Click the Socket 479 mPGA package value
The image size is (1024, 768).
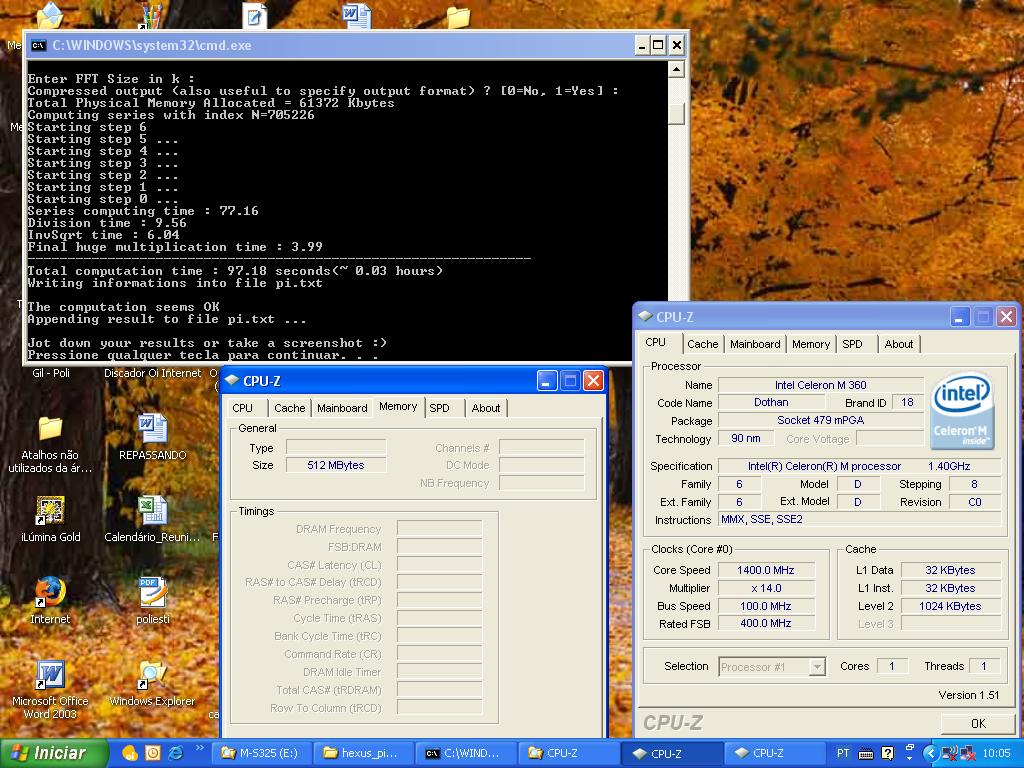[x=821, y=421]
